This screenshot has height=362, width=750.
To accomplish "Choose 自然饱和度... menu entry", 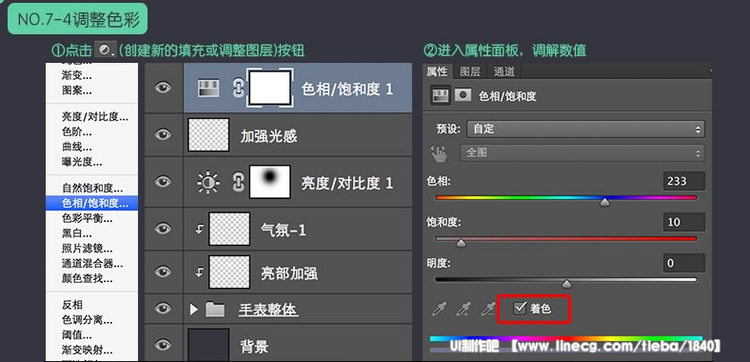I will click(x=92, y=188).
